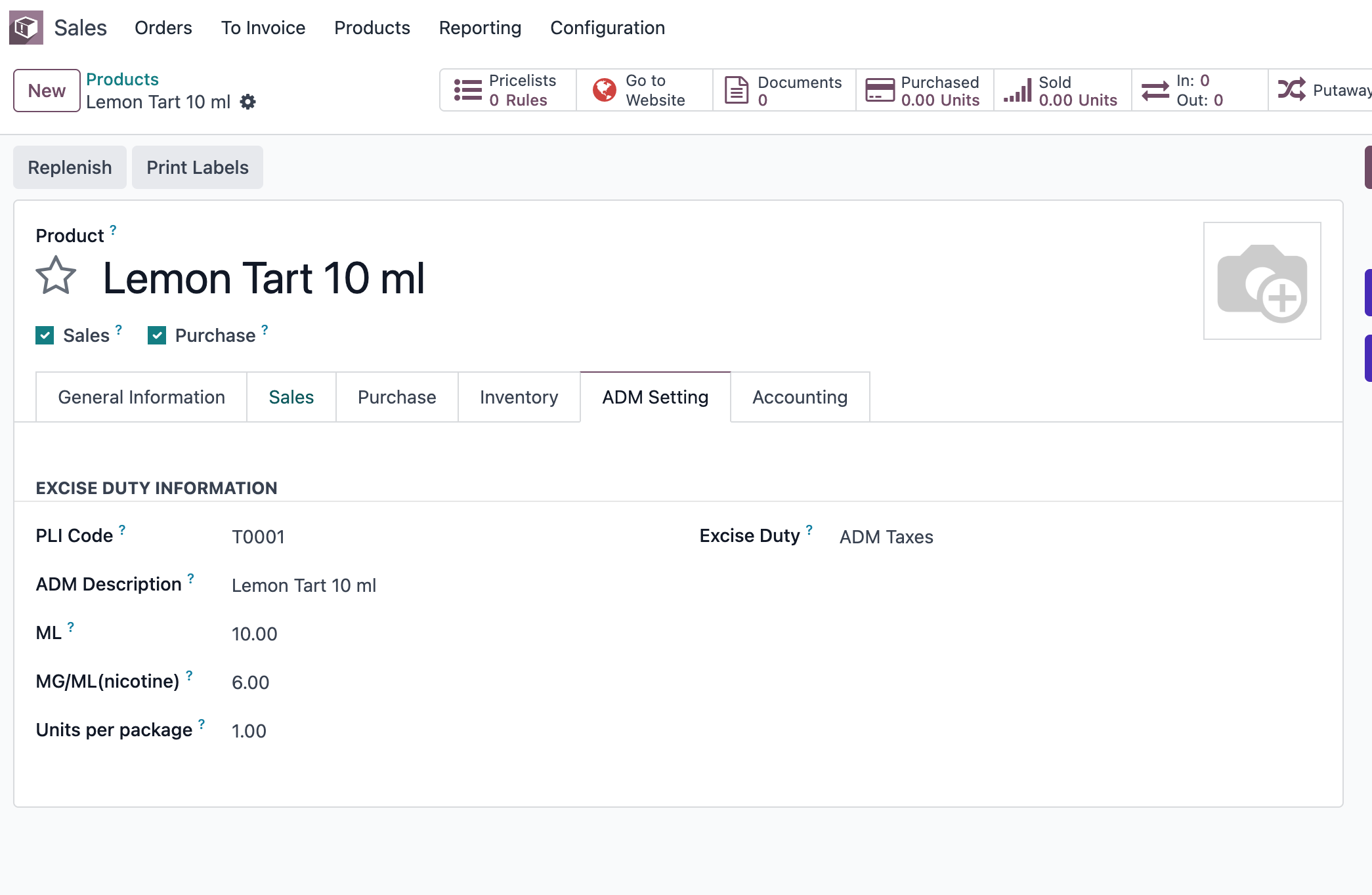
Task: Uncheck the Purchase checkbox
Action: click(x=157, y=336)
